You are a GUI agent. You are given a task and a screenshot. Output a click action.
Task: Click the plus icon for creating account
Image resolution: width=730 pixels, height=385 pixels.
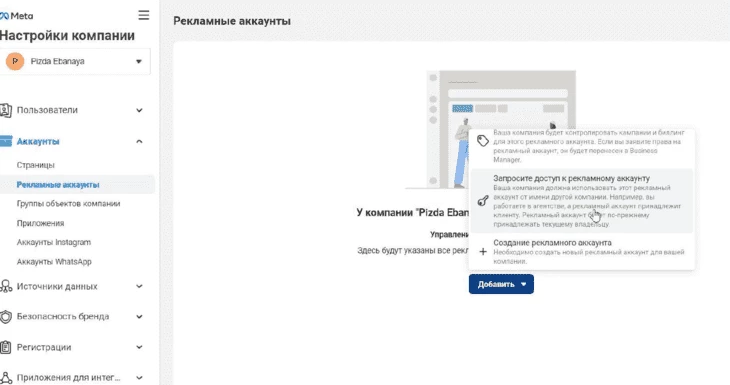coord(483,252)
